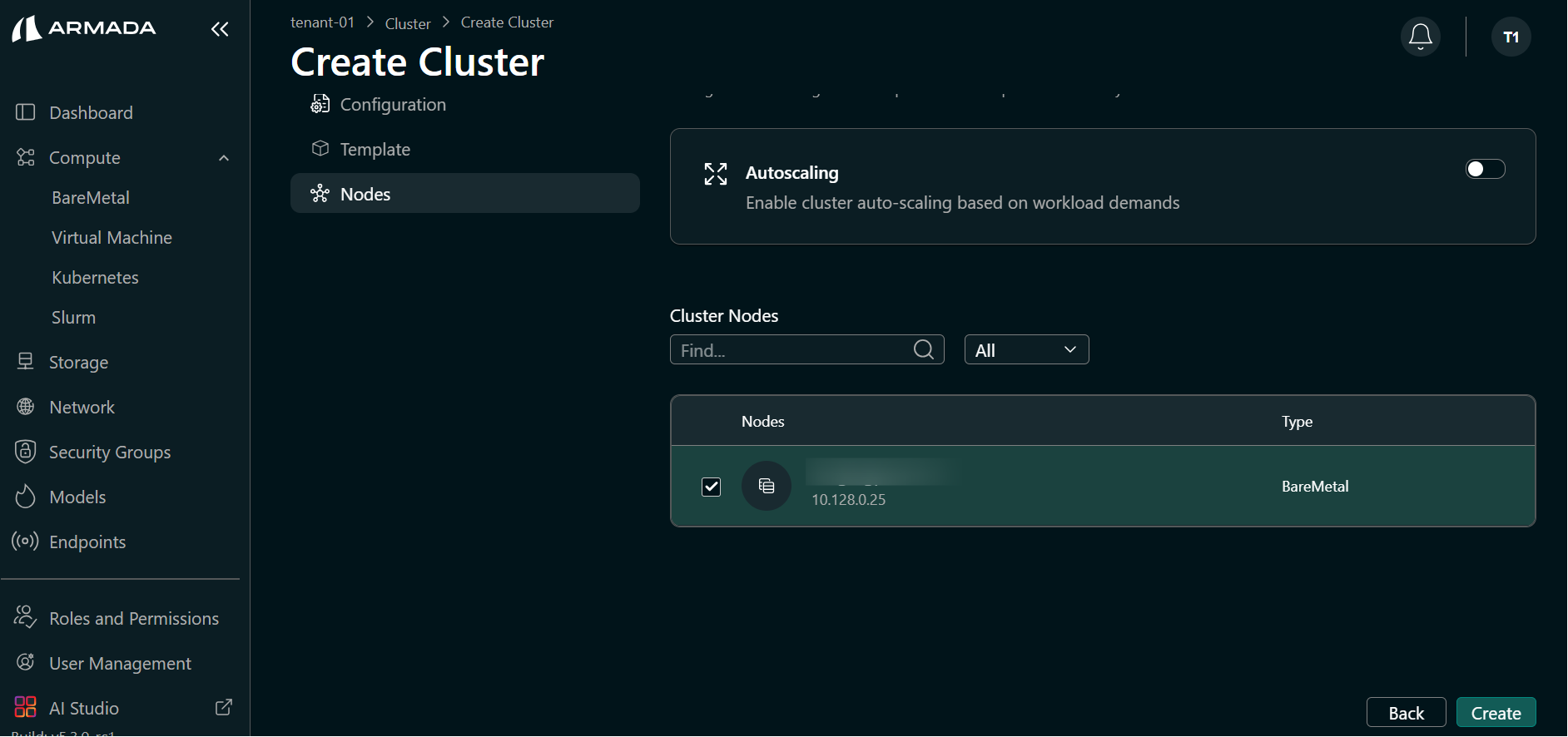1568x737 pixels.
Task: Click the BareMetal type cell
Action: [1315, 487]
